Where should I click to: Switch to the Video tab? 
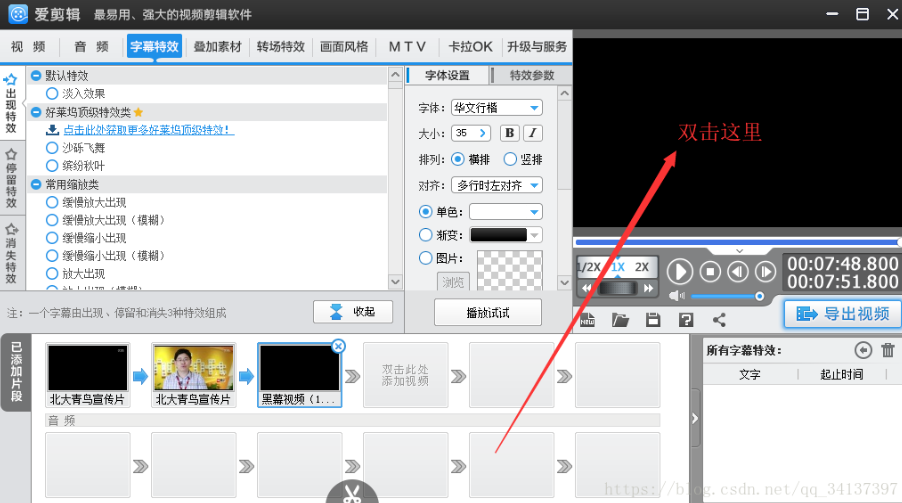click(28, 47)
